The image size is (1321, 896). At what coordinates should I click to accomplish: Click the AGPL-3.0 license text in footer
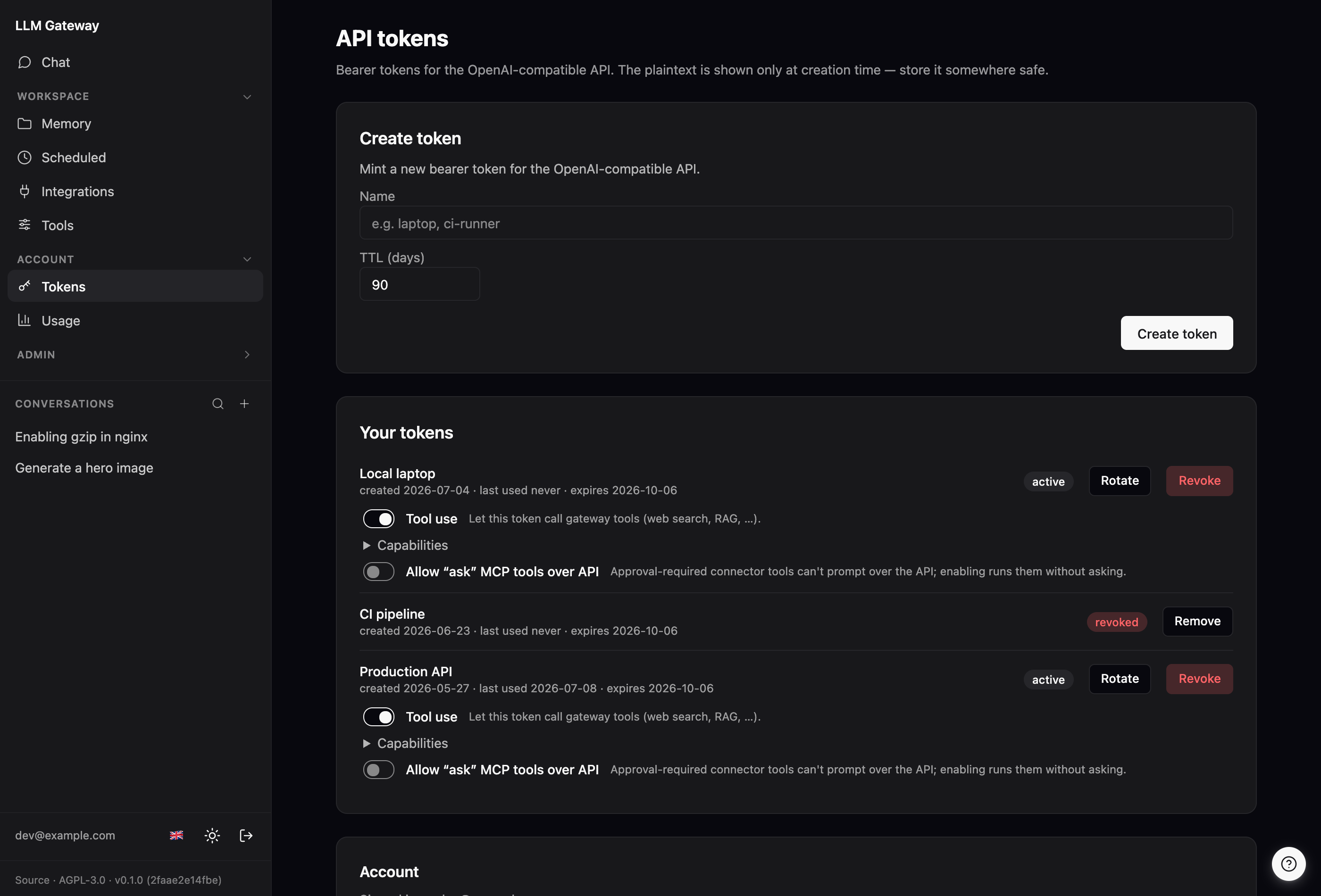(82, 880)
